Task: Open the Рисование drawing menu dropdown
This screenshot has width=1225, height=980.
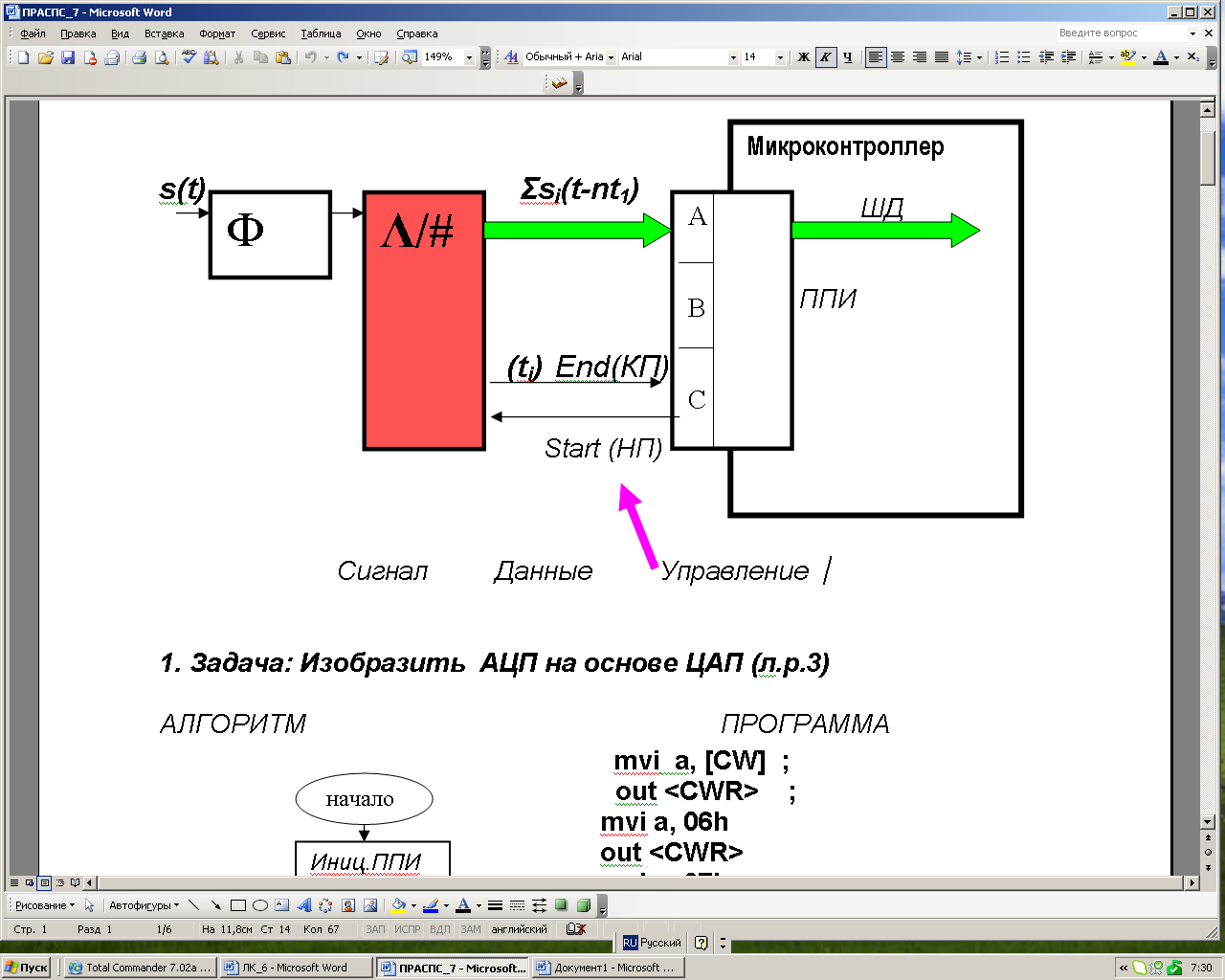Action: click(x=45, y=905)
